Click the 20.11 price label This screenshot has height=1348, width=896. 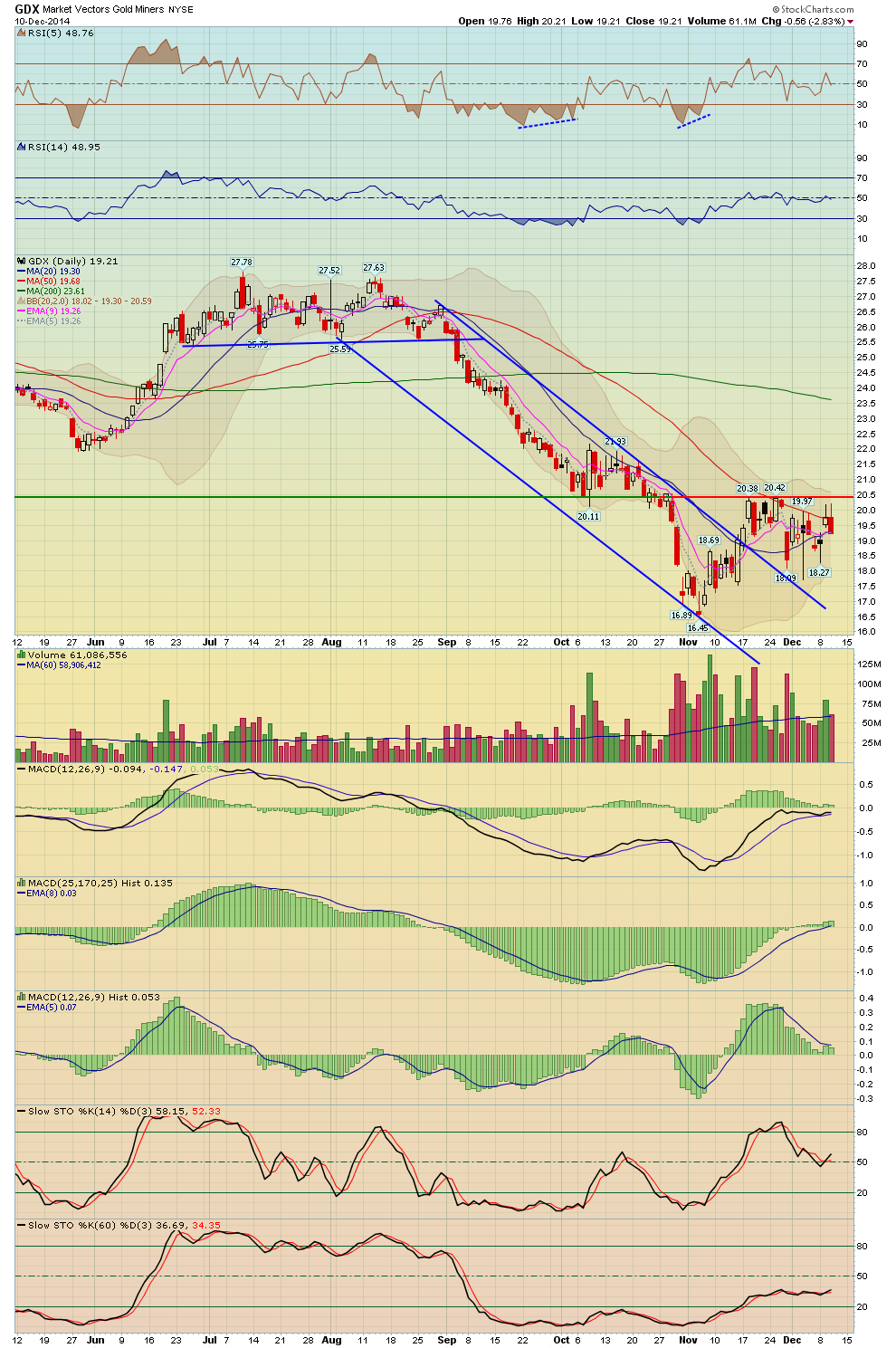[588, 516]
